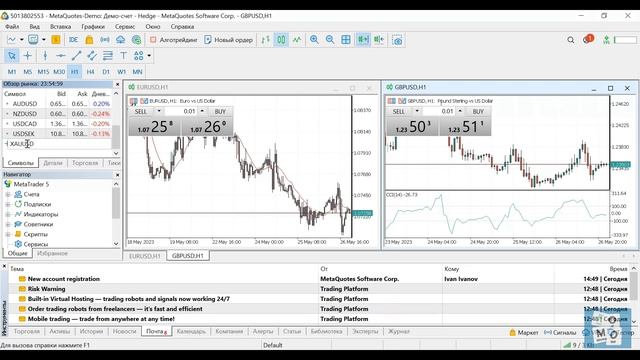Expand the Скрипты tree node
Screen dimensions: 640x360
click(8, 234)
